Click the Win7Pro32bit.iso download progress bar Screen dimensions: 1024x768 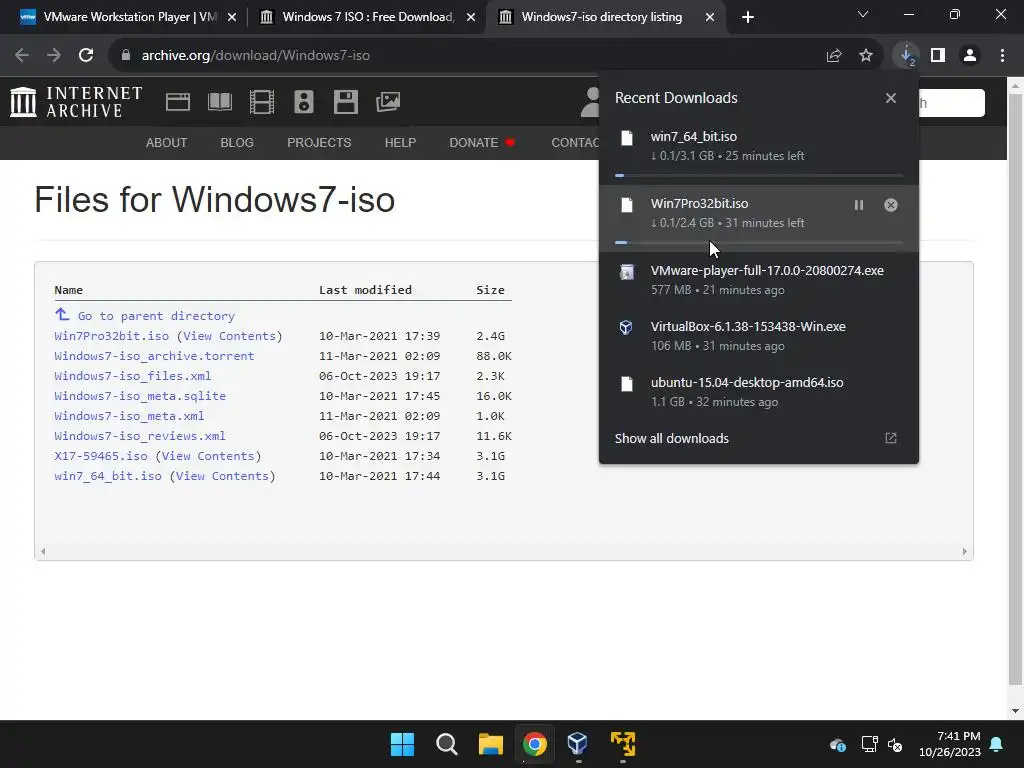click(759, 242)
